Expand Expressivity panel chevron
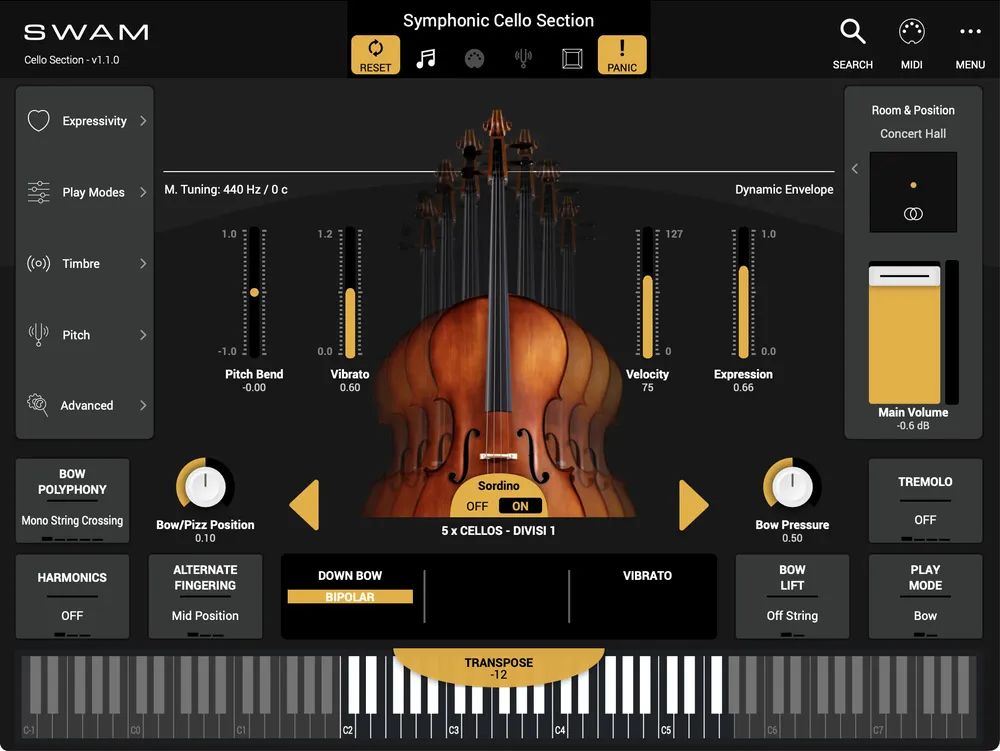Screen dimensions: 1000x751 [x=143, y=120]
